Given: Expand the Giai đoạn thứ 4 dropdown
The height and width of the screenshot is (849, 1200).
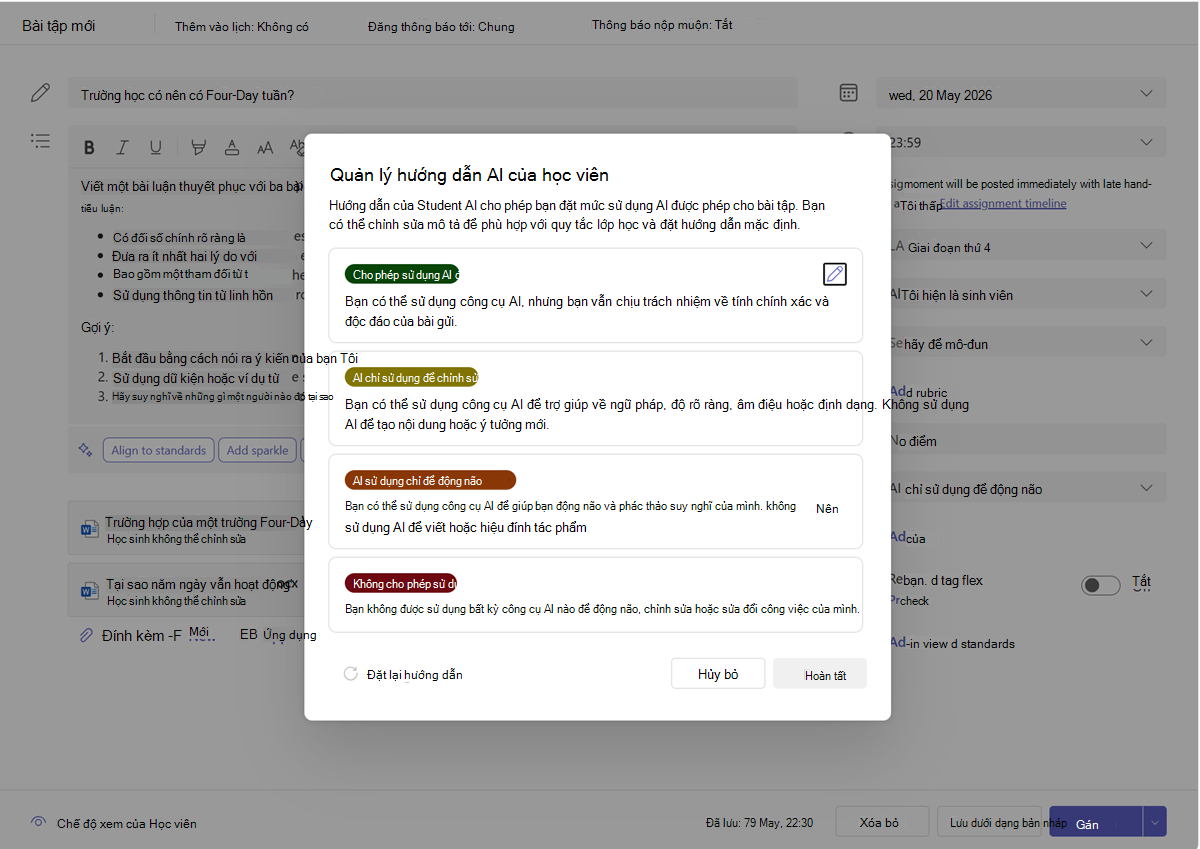Looking at the screenshot, I should coord(1021,246).
